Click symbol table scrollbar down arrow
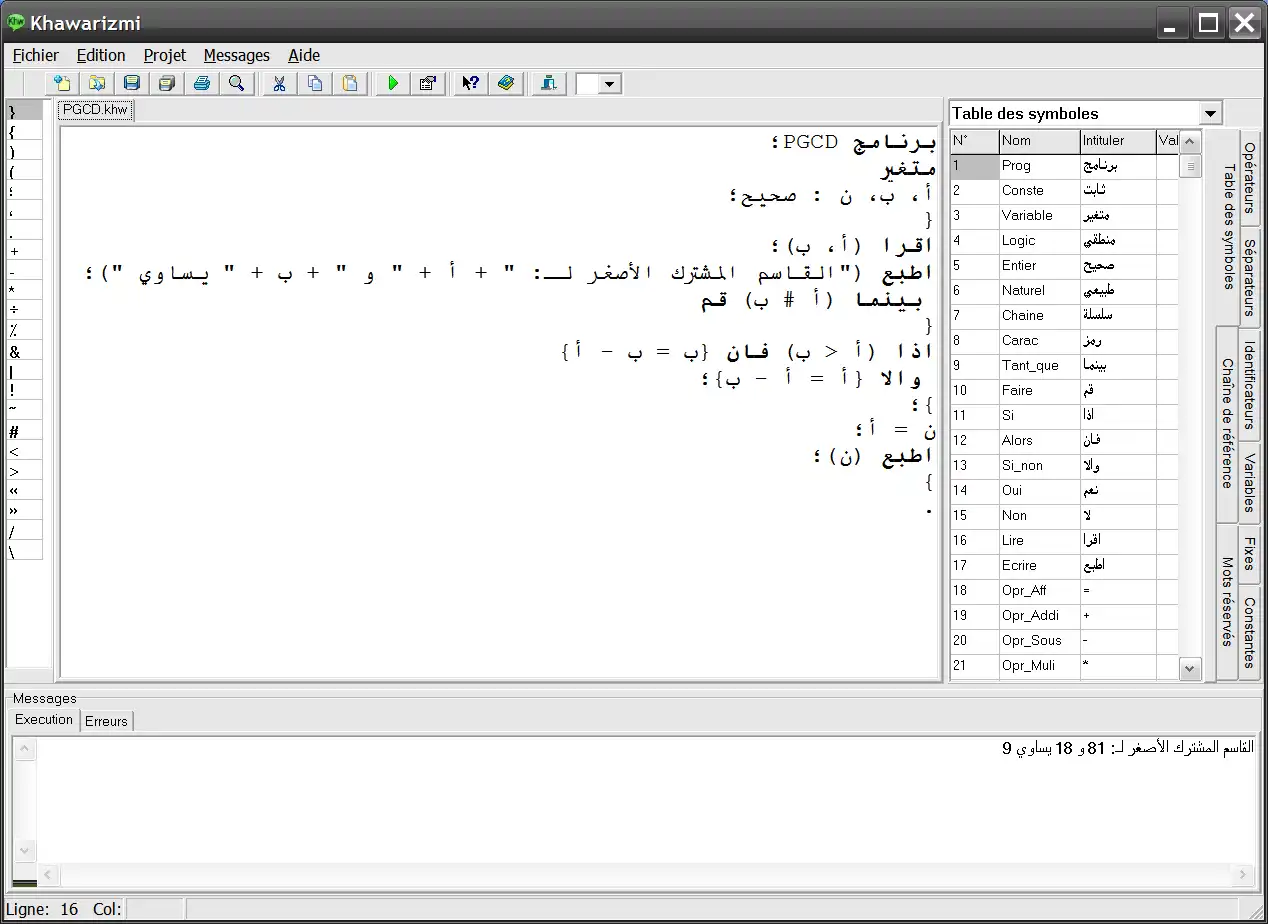Screen dimensions: 1268x924 1190,669
